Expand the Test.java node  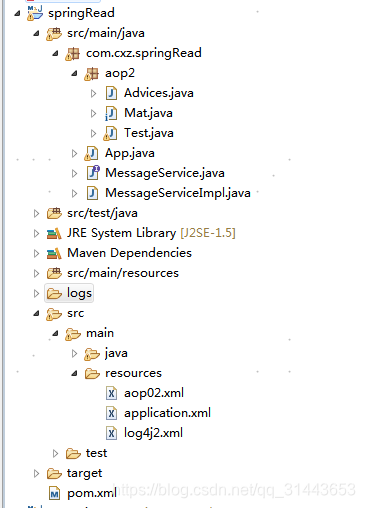click(93, 133)
